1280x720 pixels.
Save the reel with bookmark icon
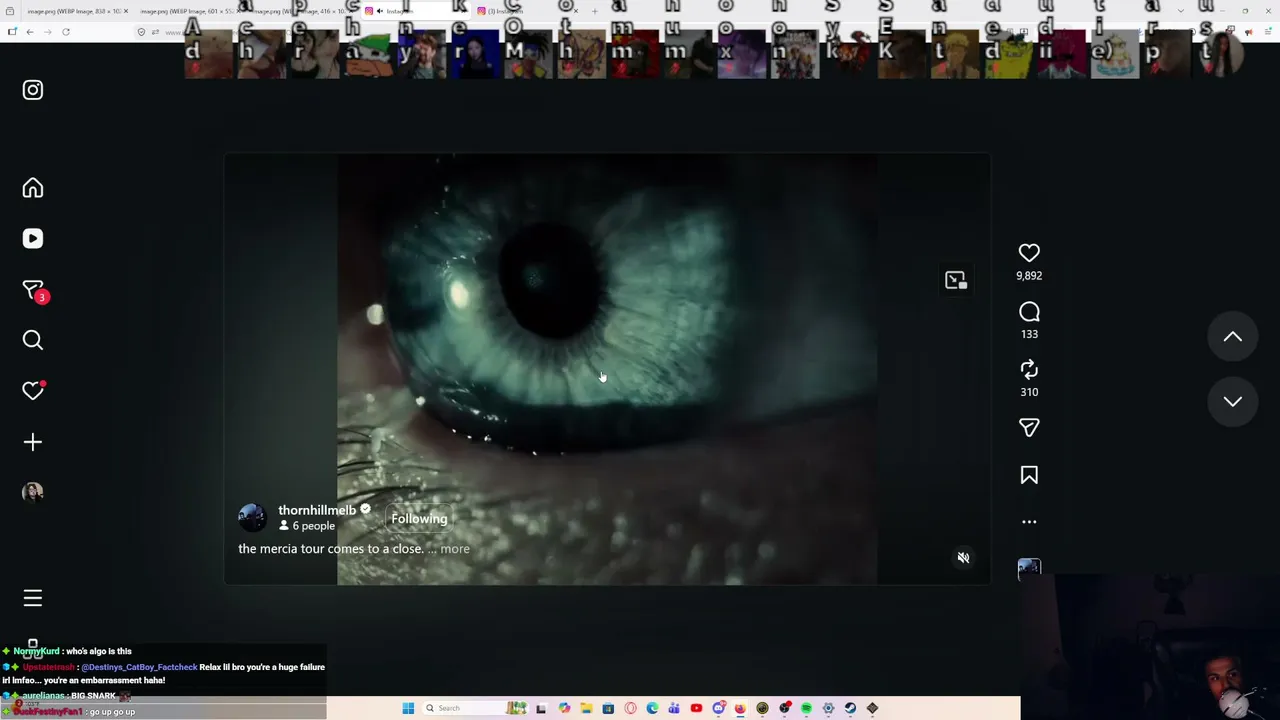[x=1029, y=476]
